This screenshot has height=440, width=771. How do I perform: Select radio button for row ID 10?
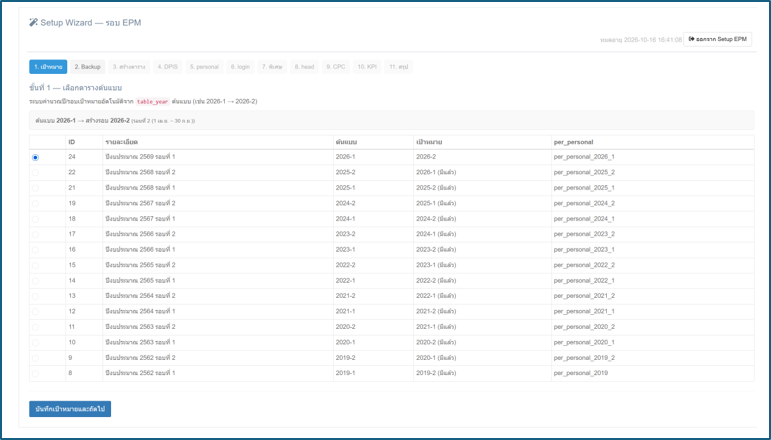coord(35,343)
